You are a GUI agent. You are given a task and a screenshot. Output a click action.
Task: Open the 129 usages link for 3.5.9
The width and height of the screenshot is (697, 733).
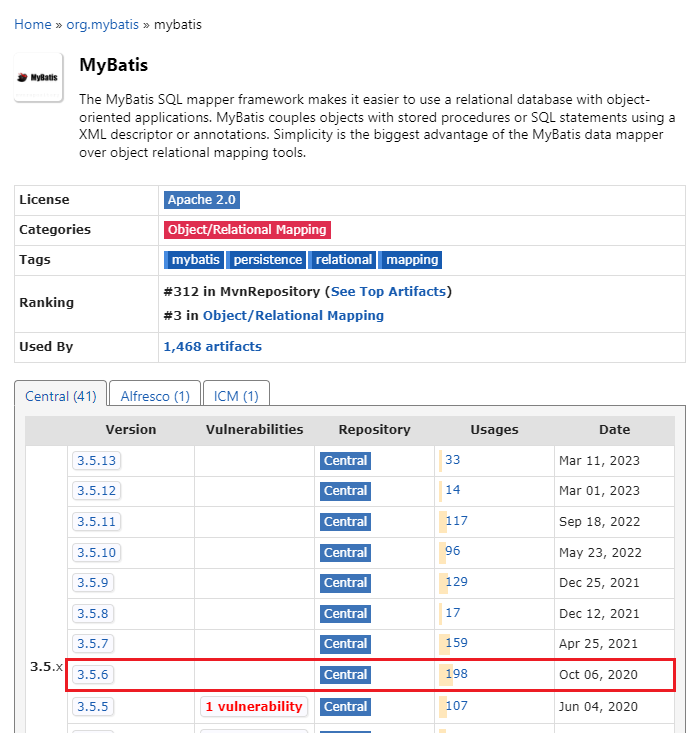pyautogui.click(x=456, y=582)
